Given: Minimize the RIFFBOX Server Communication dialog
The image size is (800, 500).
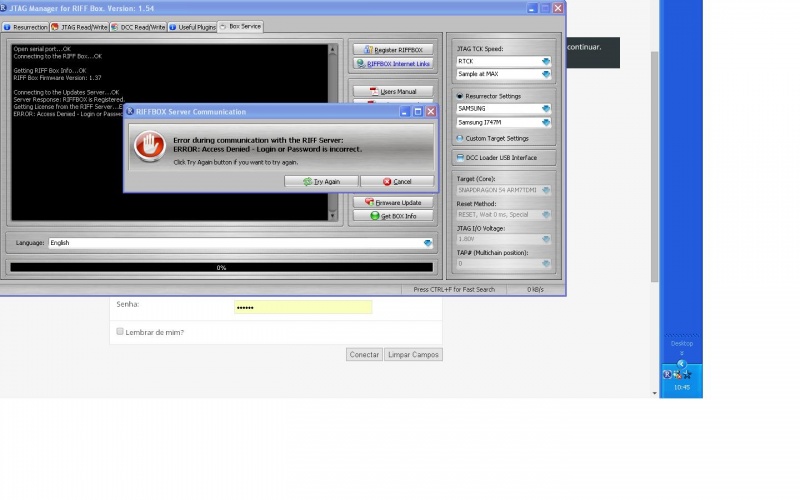Looking at the screenshot, I should pyautogui.click(x=405, y=111).
